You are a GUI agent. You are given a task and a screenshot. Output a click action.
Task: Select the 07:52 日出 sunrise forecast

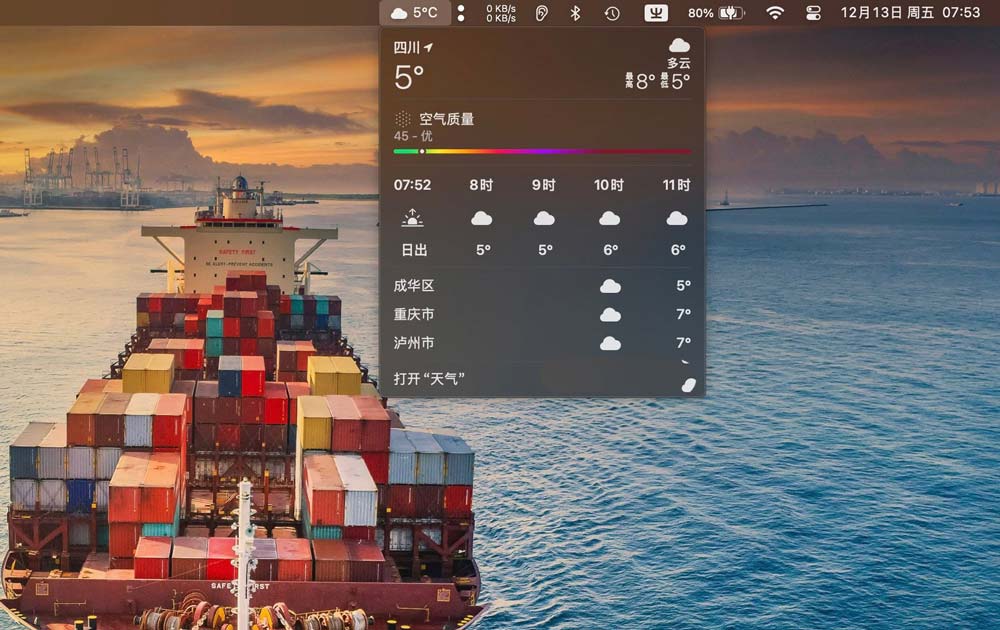(412, 217)
